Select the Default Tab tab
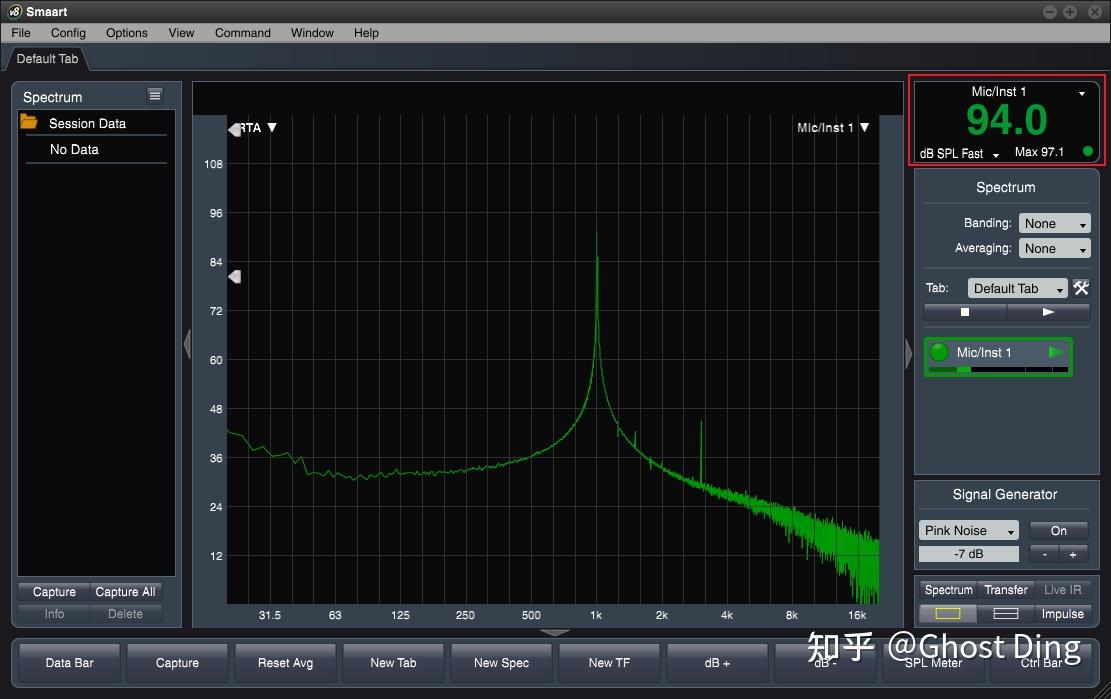The width and height of the screenshot is (1111, 699). (45, 59)
